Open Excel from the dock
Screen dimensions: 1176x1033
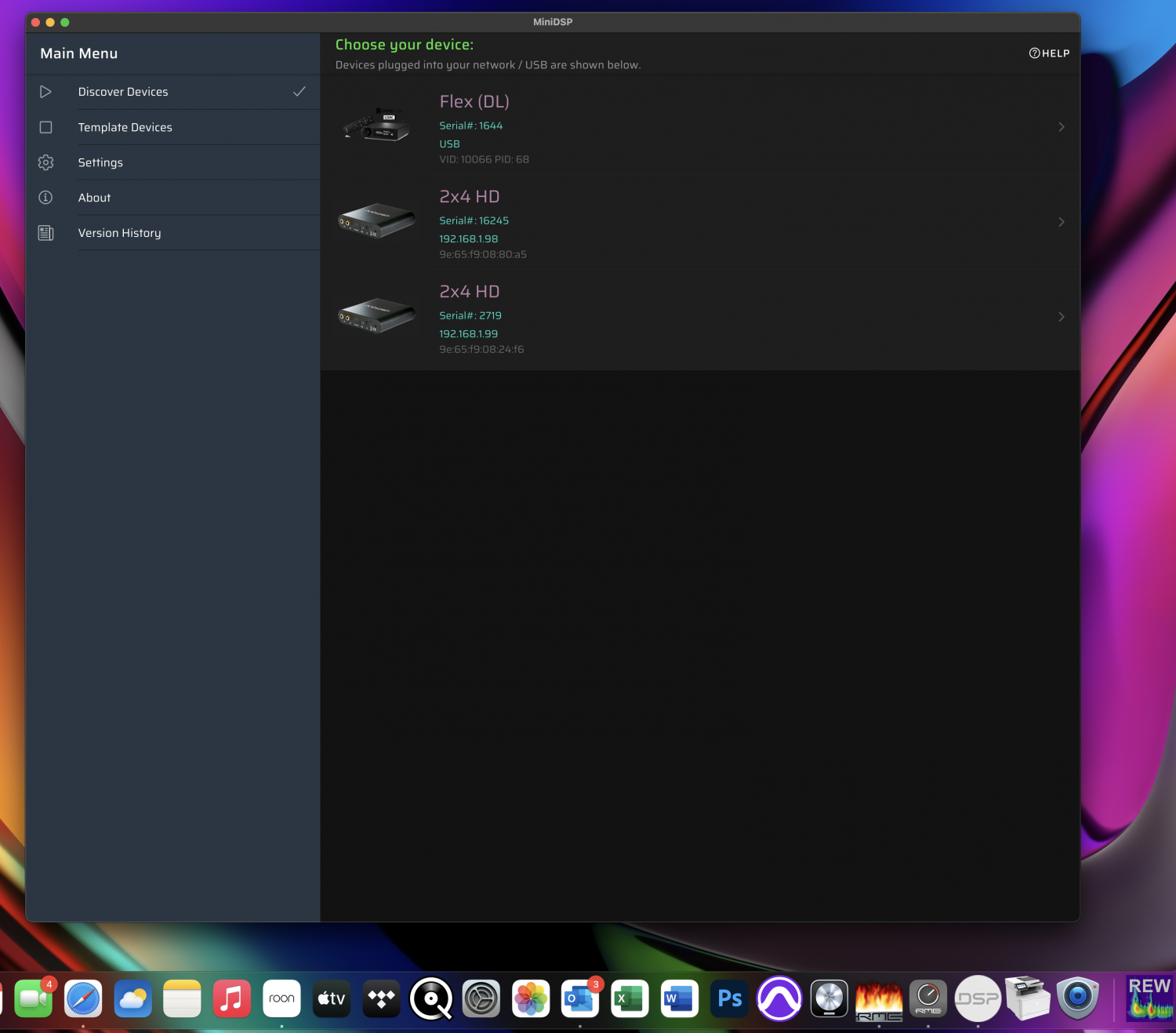click(x=630, y=998)
